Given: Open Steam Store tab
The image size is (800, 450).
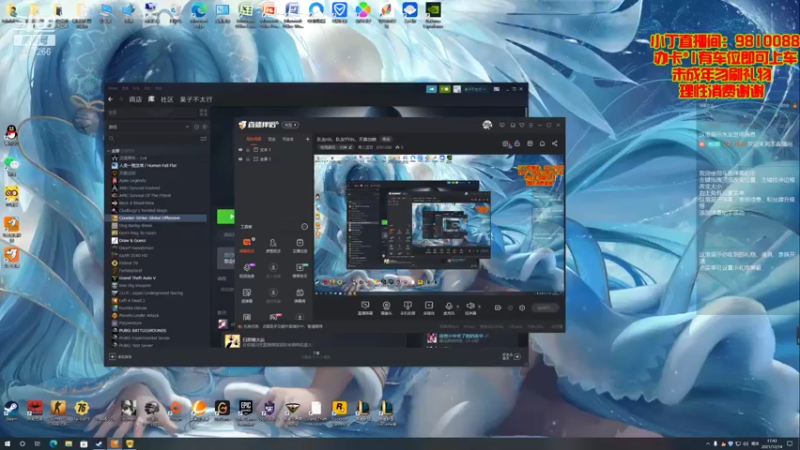Looking at the screenshot, I should pos(135,99).
